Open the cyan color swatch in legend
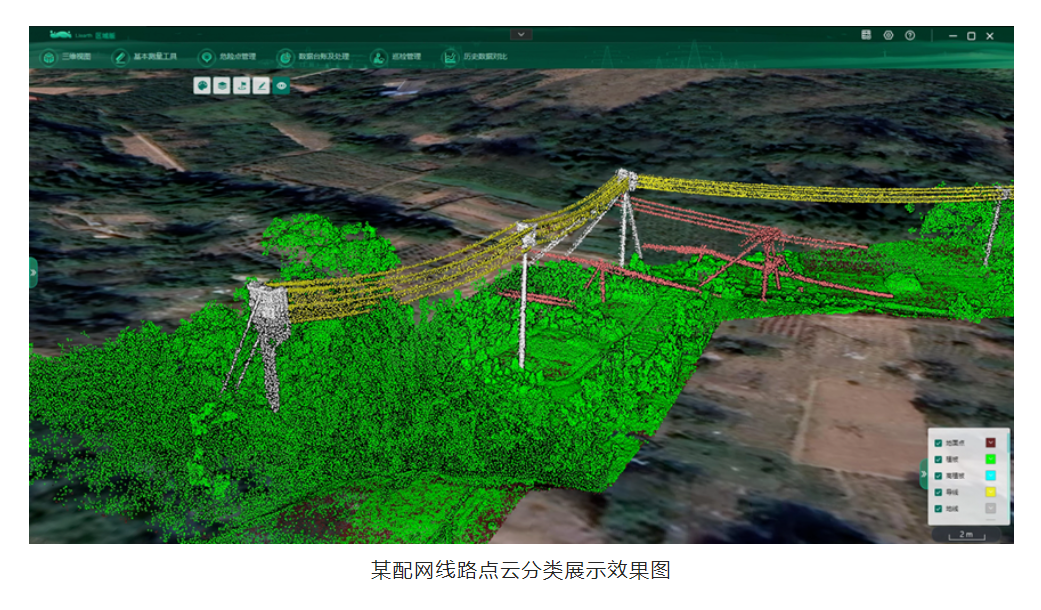This screenshot has height=610, width=1041. [x=991, y=475]
